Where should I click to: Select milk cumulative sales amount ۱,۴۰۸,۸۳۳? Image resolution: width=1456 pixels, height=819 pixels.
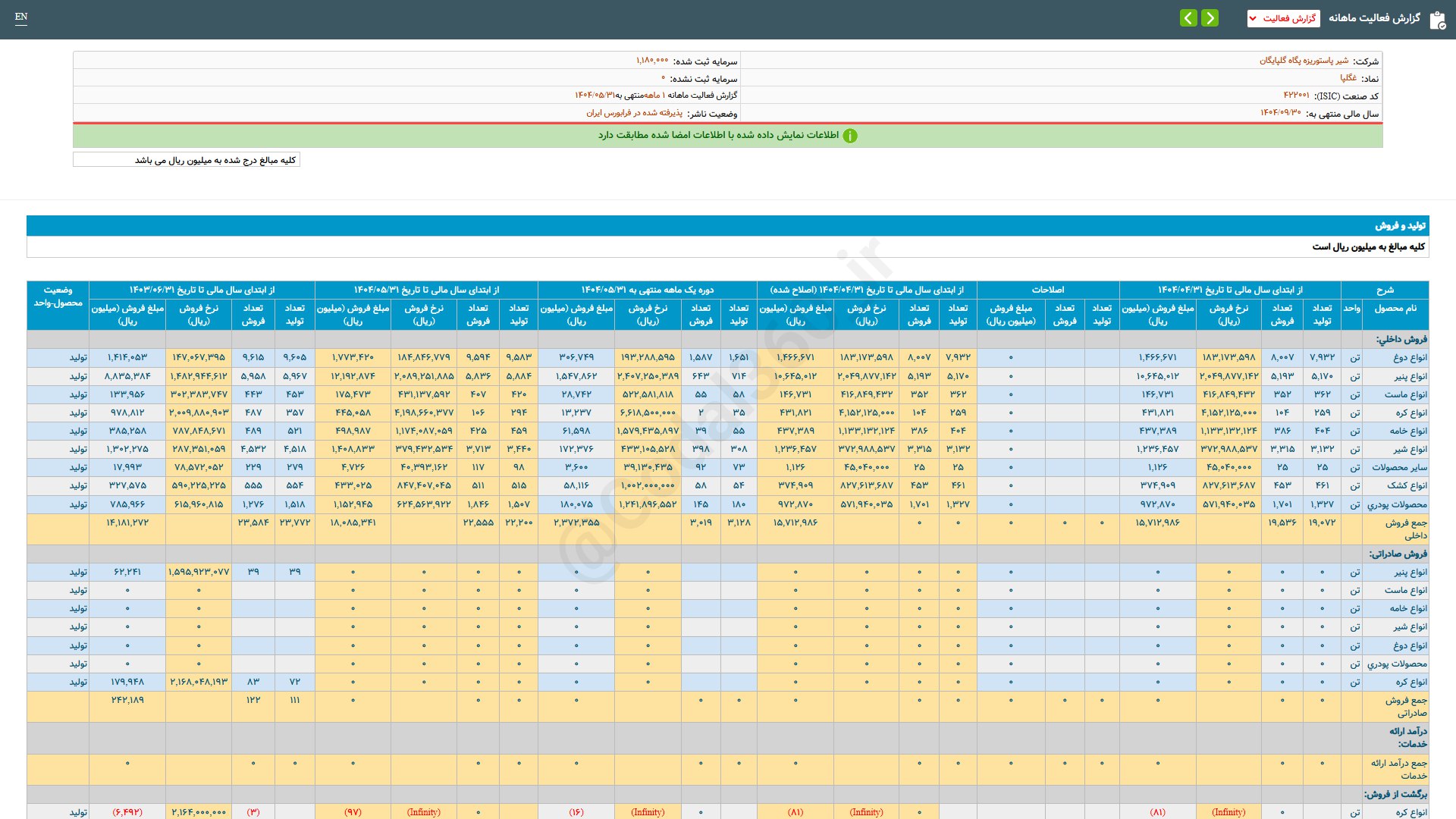point(353,449)
